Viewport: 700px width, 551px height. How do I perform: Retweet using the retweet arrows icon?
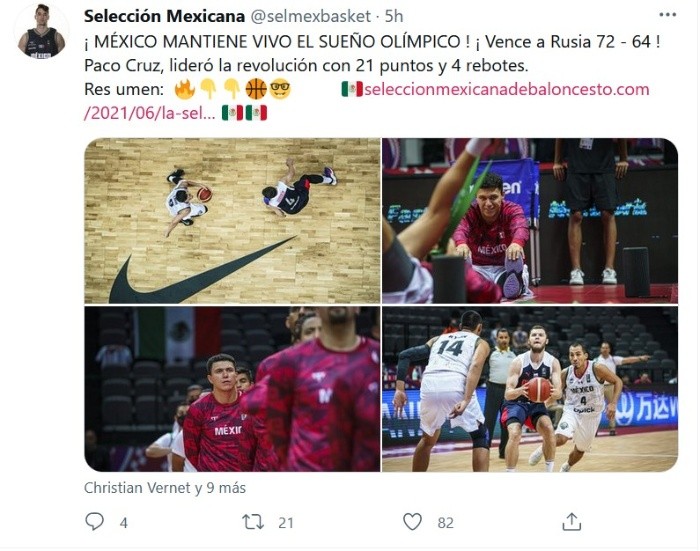point(253,522)
